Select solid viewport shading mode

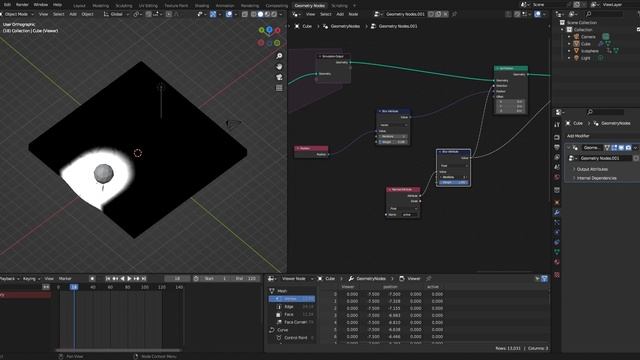click(x=260, y=14)
